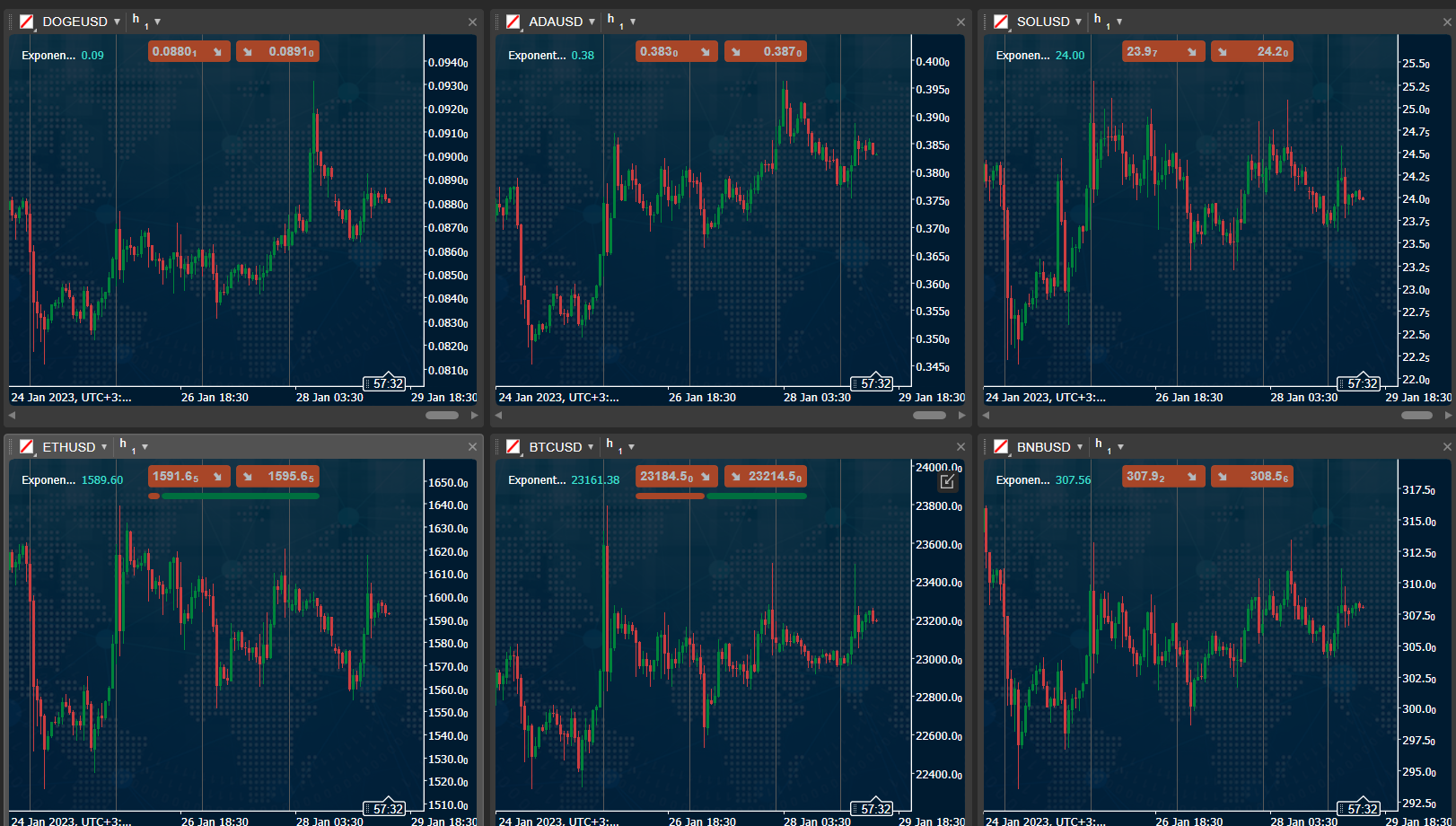Change the h1 timeframe on SOLUSD chart

coord(1108,22)
